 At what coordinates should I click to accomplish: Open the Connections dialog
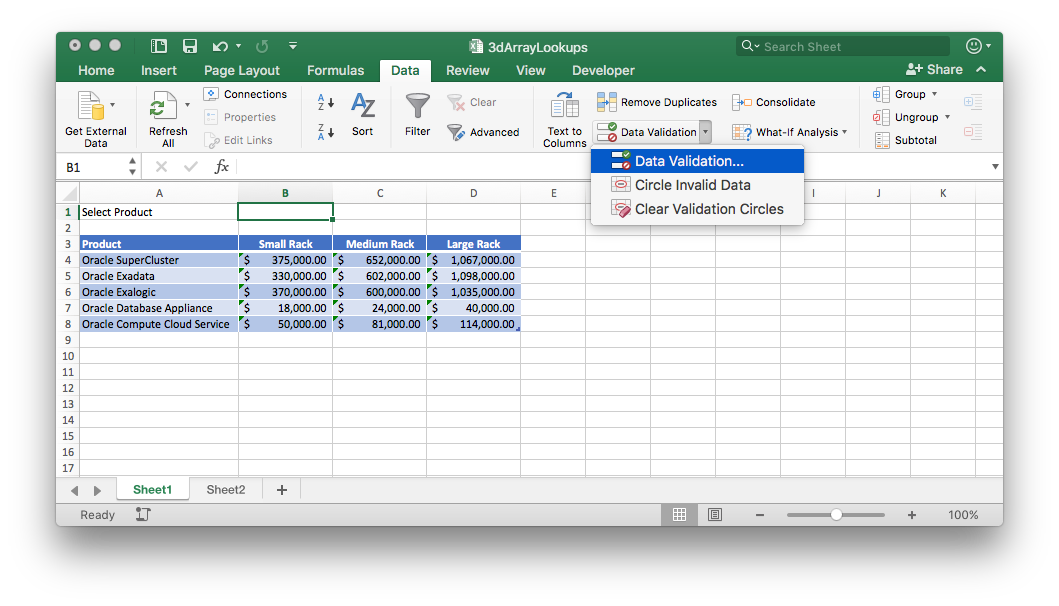point(246,94)
